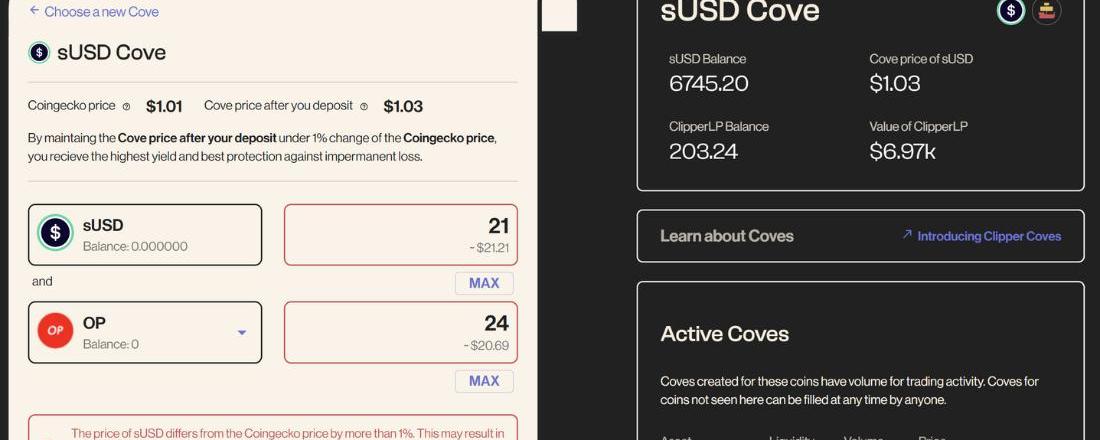Click the sUSD token icon in deposit selector

click(55, 234)
